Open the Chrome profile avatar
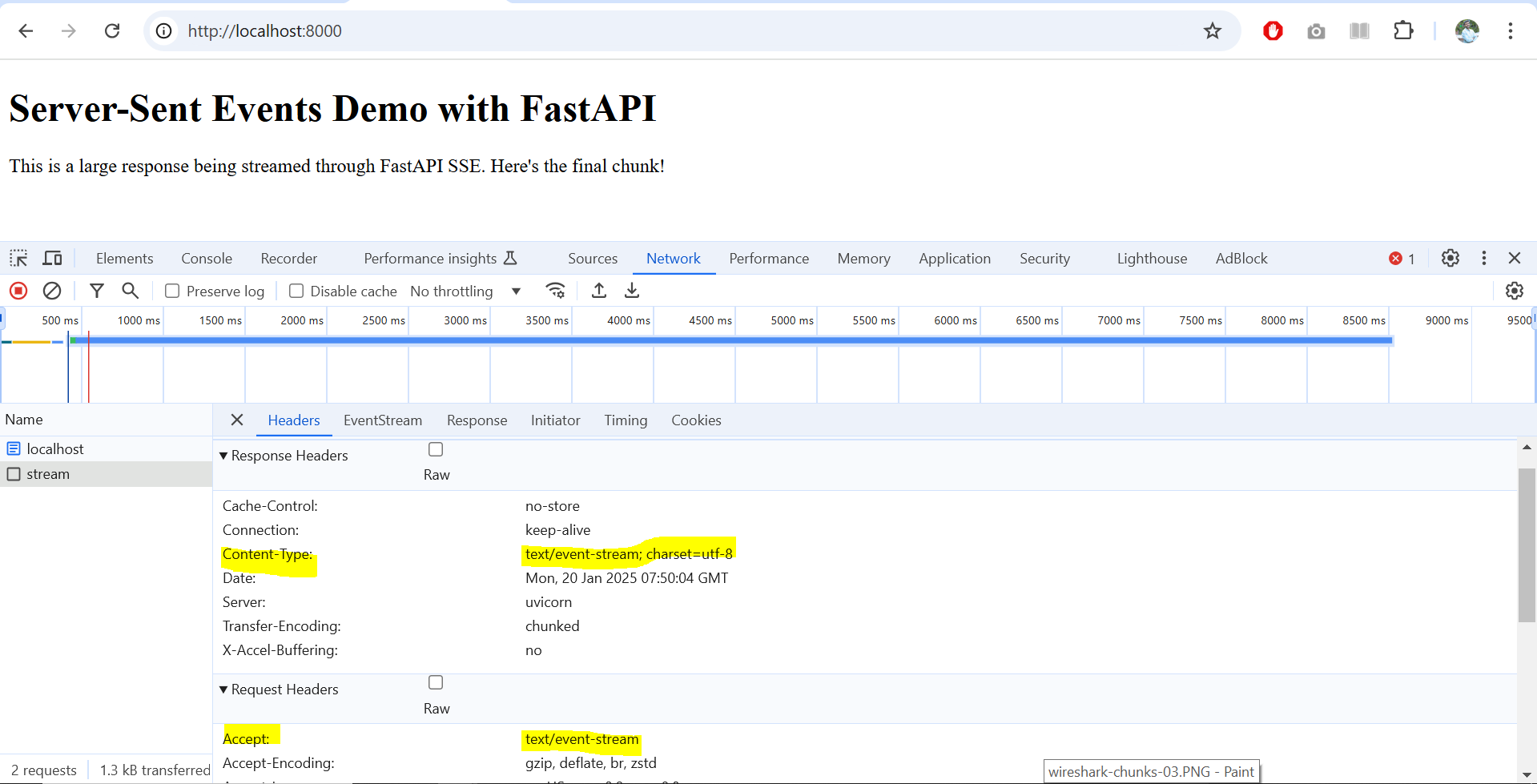 [1467, 31]
